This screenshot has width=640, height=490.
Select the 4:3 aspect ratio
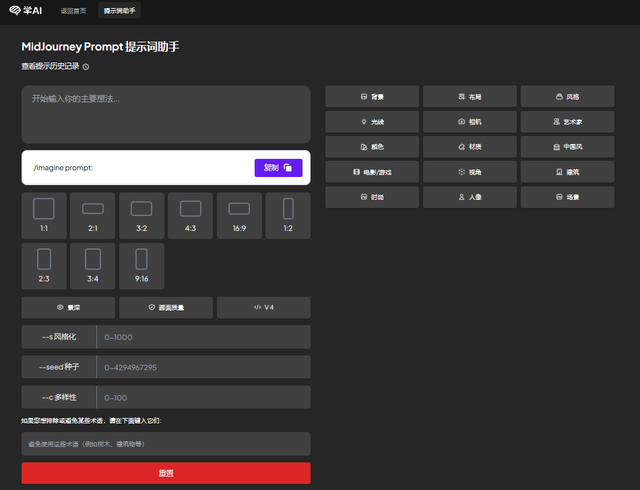[190, 216]
